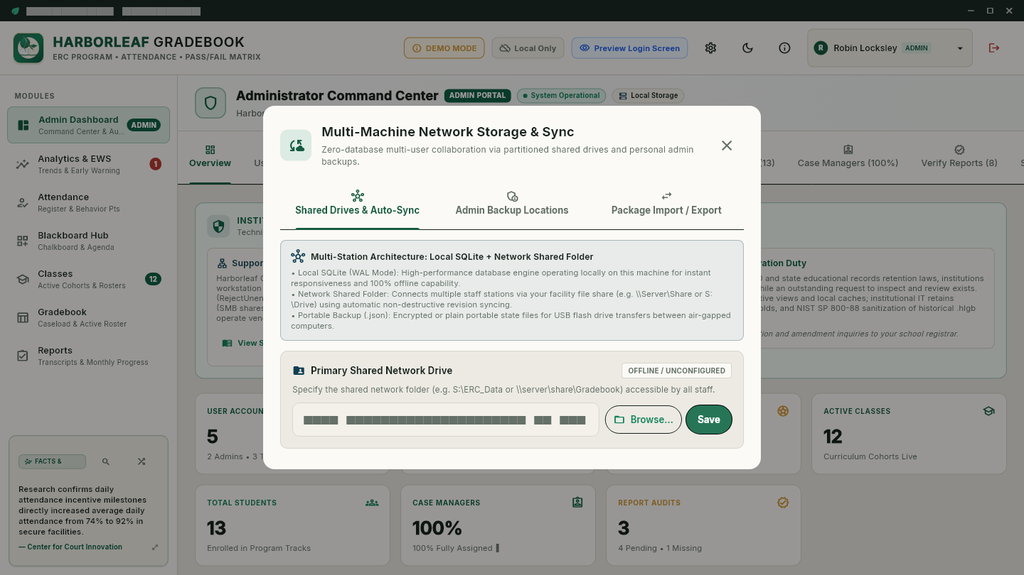Click the Offline / Unconfigured status badge
Image resolution: width=1024 pixels, height=575 pixels.
click(677, 370)
